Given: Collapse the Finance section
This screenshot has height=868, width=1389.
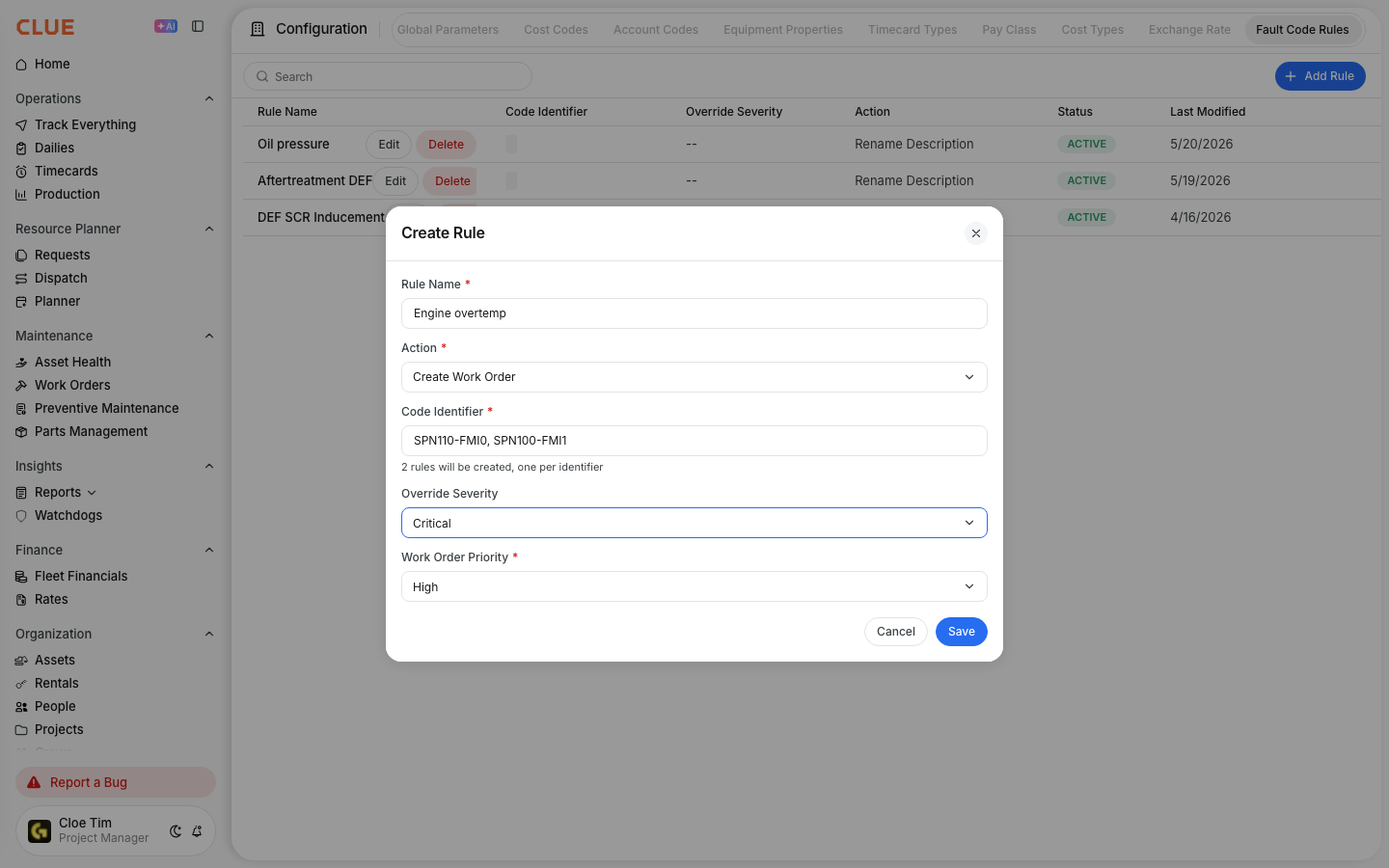Looking at the screenshot, I should click(x=209, y=550).
